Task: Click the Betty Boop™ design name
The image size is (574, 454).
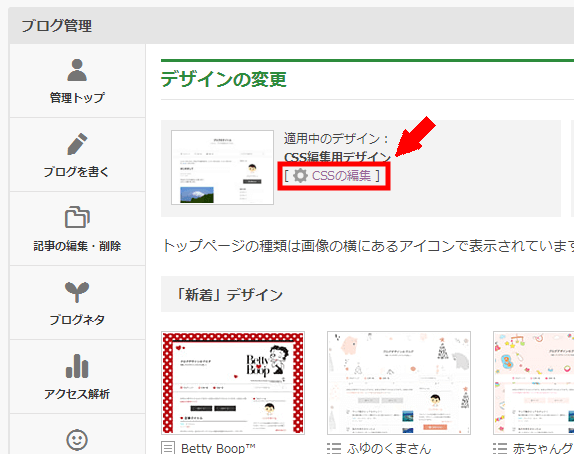Action: click(218, 448)
